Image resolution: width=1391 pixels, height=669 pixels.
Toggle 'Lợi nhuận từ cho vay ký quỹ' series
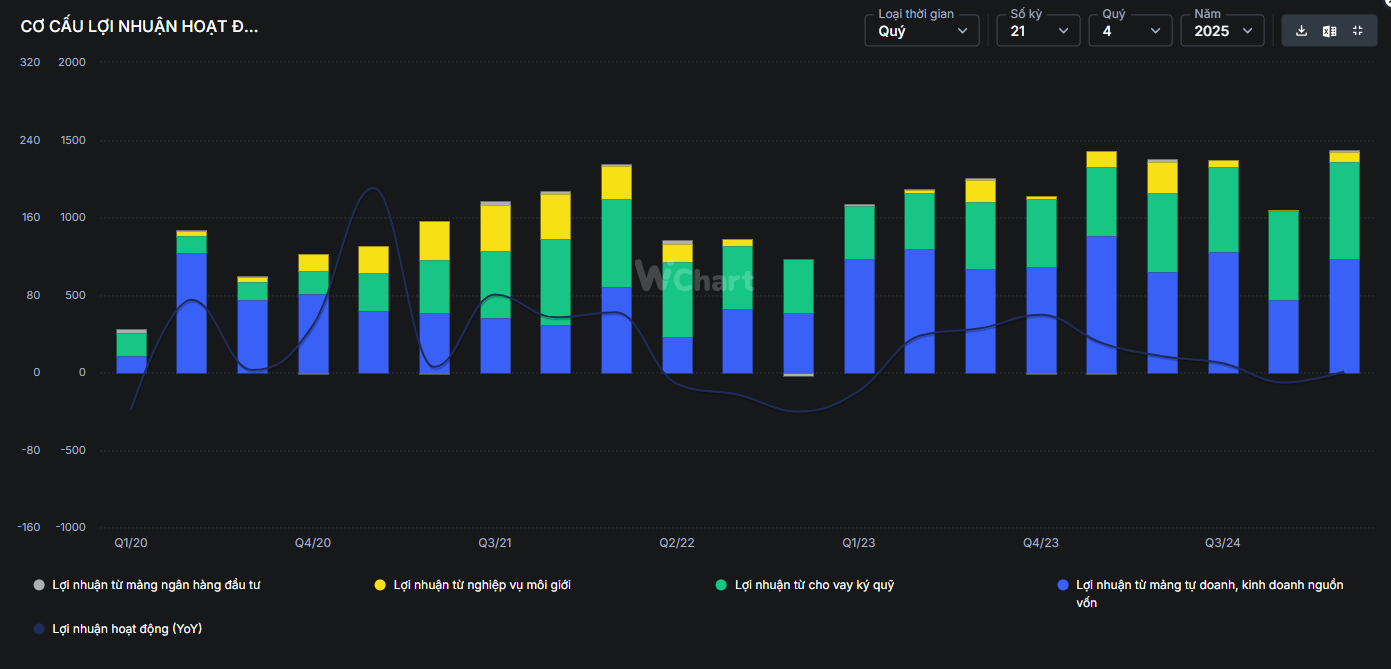point(813,585)
